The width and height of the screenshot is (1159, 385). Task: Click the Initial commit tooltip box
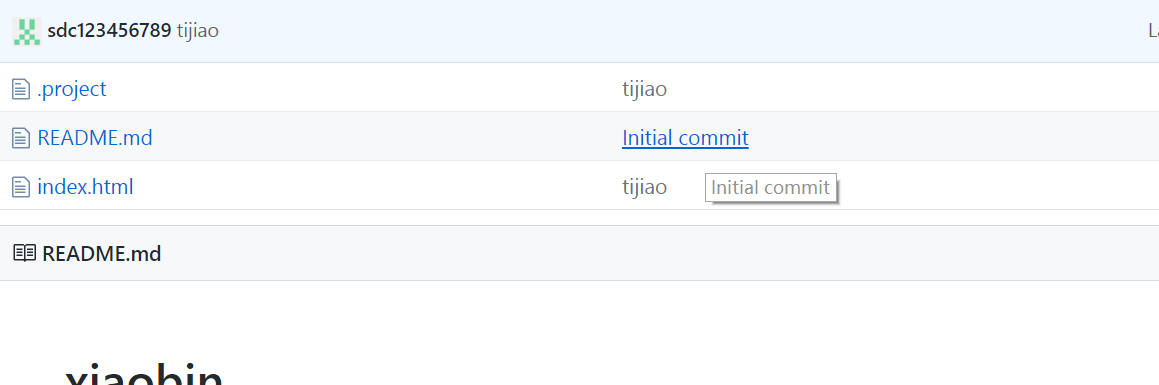(x=770, y=188)
